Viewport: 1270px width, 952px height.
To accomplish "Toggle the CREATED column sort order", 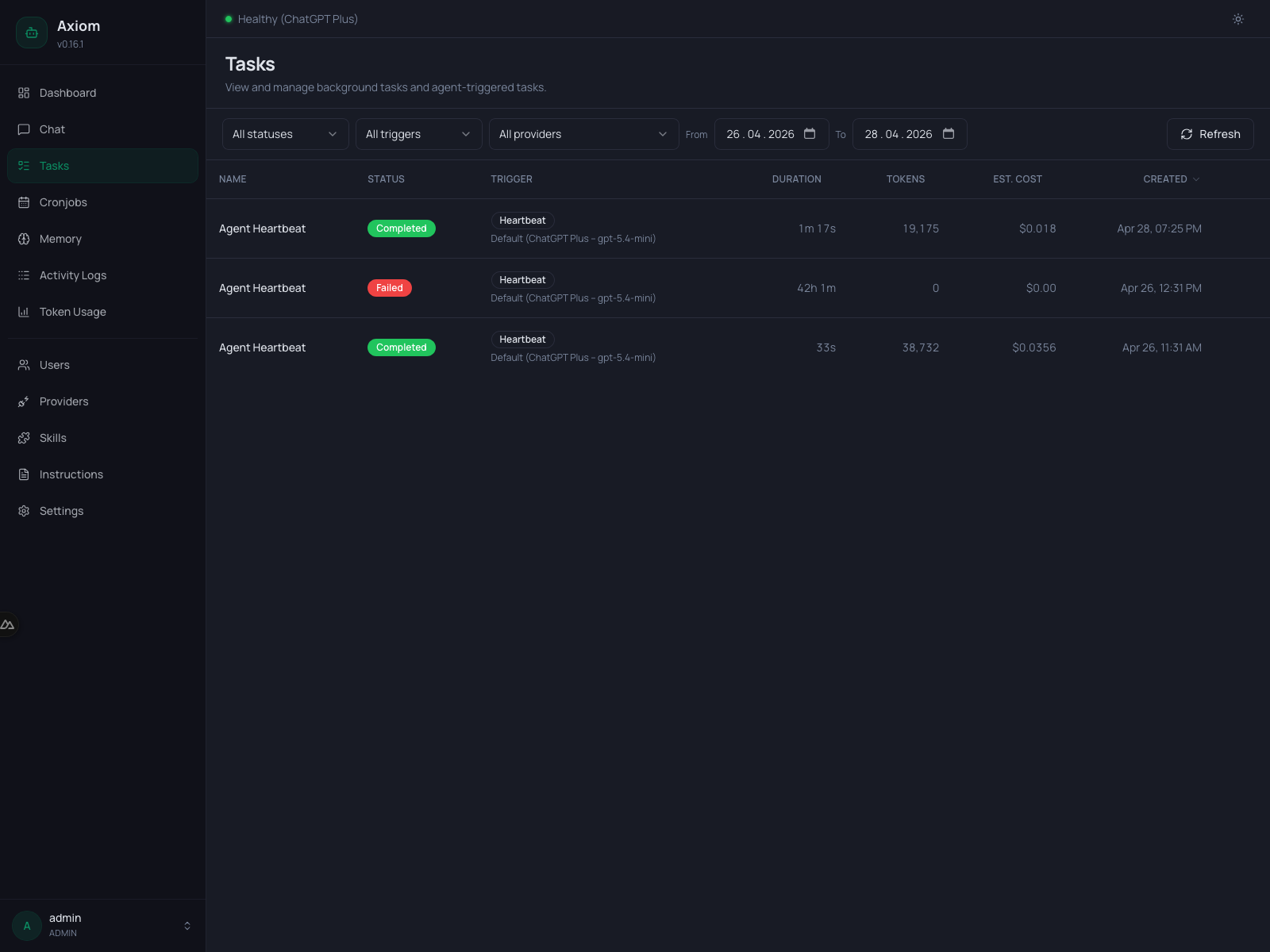I will (1171, 179).
